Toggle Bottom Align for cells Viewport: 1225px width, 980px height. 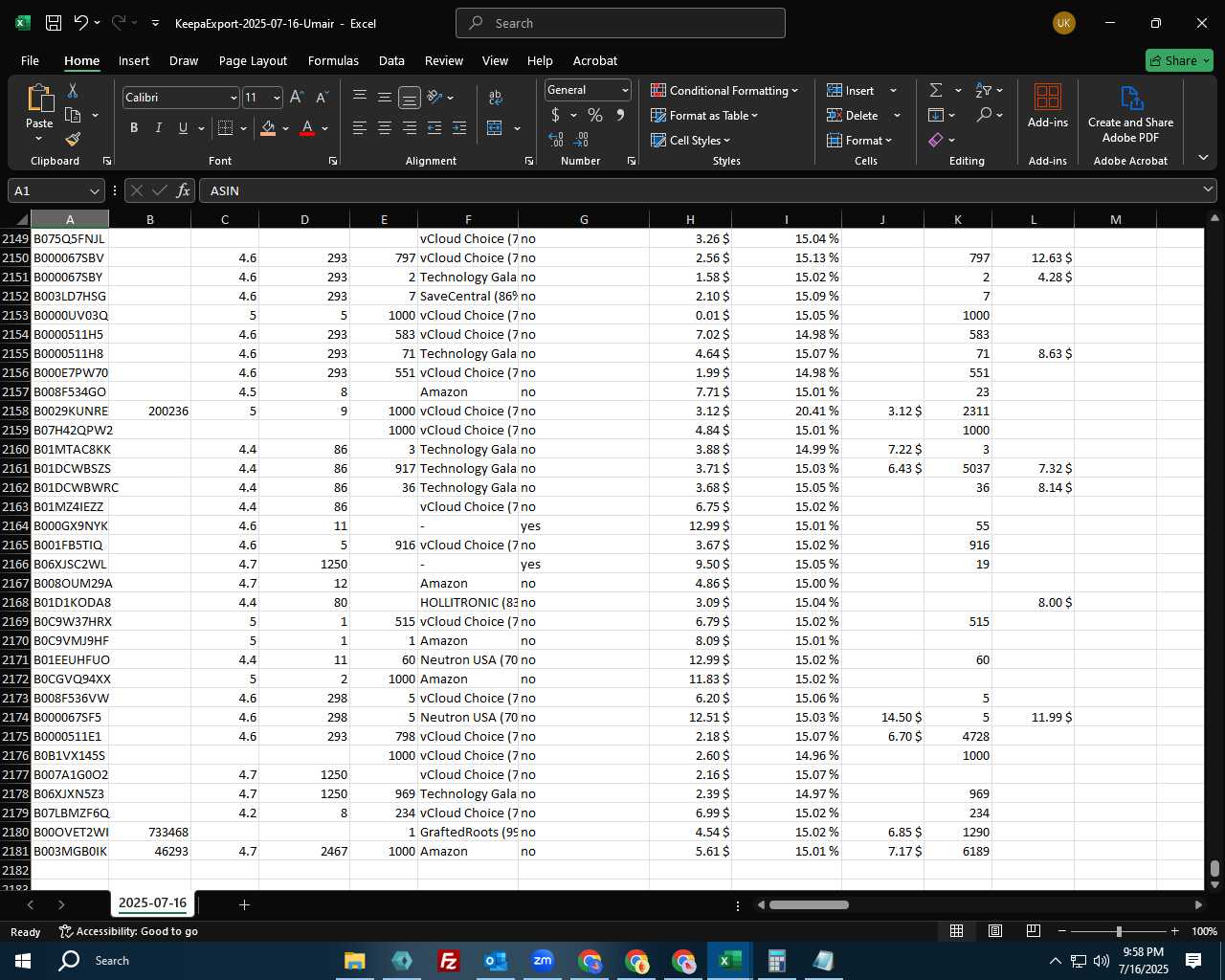click(410, 98)
